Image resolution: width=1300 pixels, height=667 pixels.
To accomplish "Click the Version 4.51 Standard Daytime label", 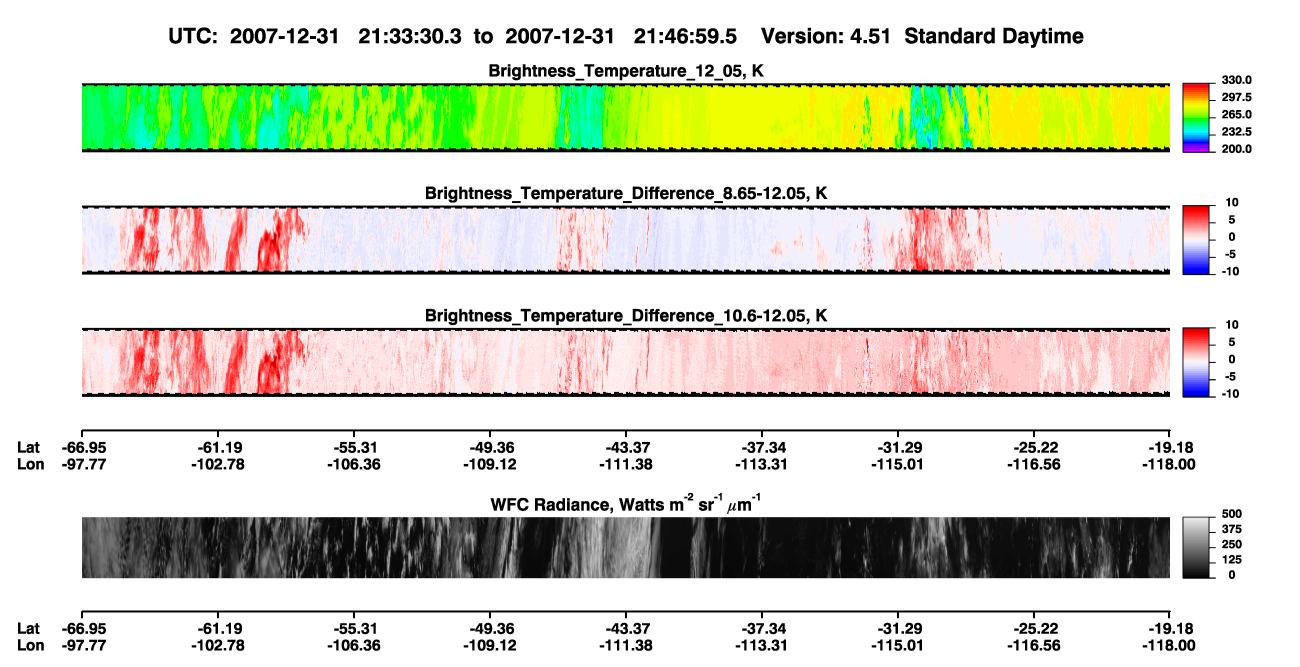I will point(922,37).
